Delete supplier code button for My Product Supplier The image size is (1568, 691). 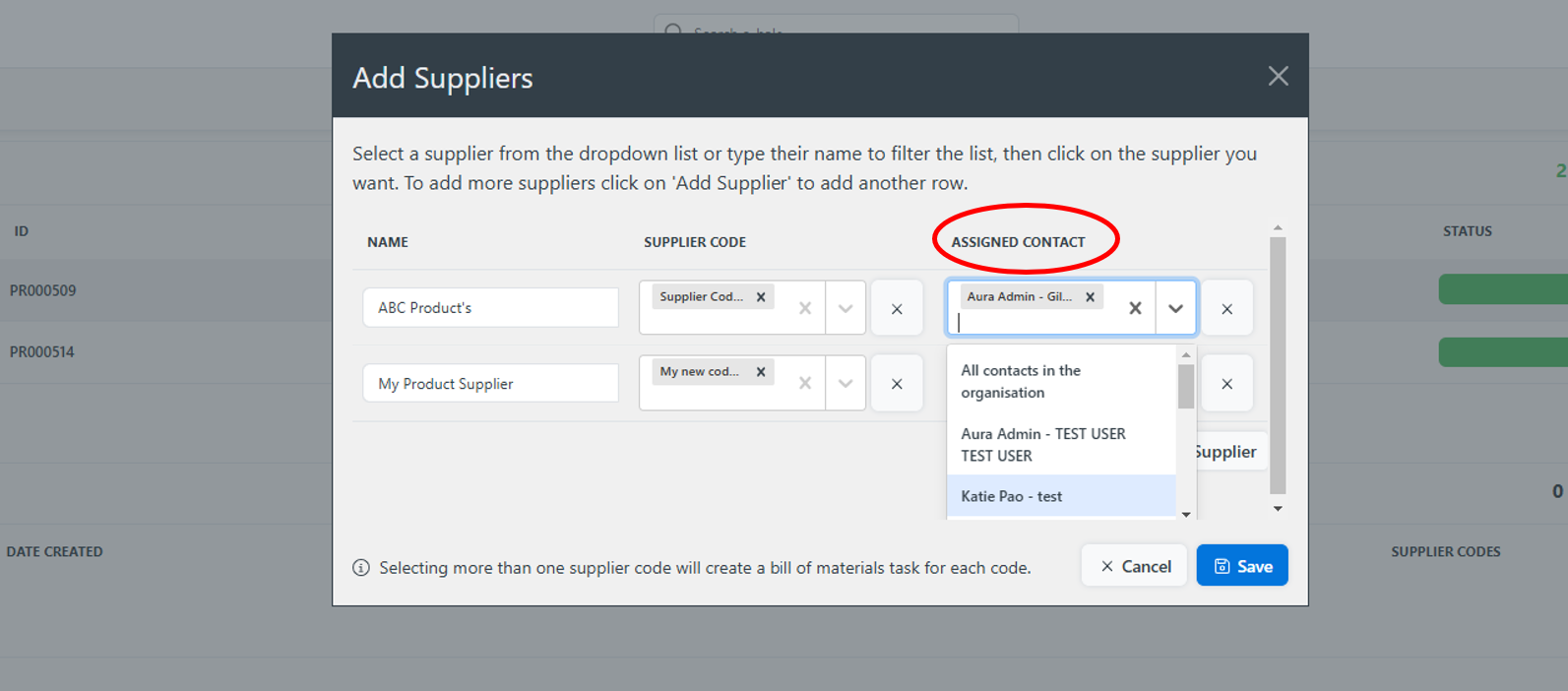[897, 383]
